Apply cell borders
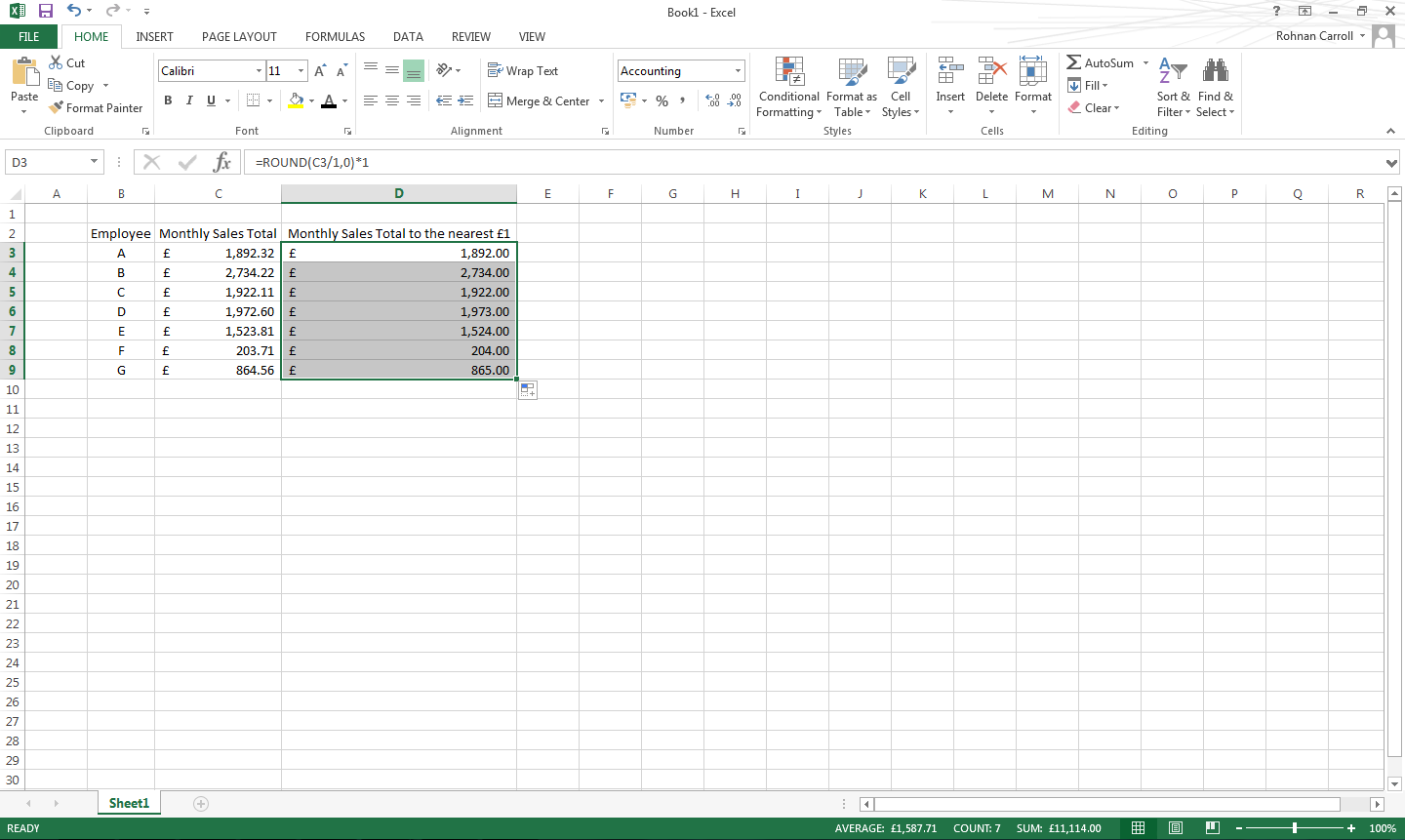1405x840 pixels. (254, 100)
